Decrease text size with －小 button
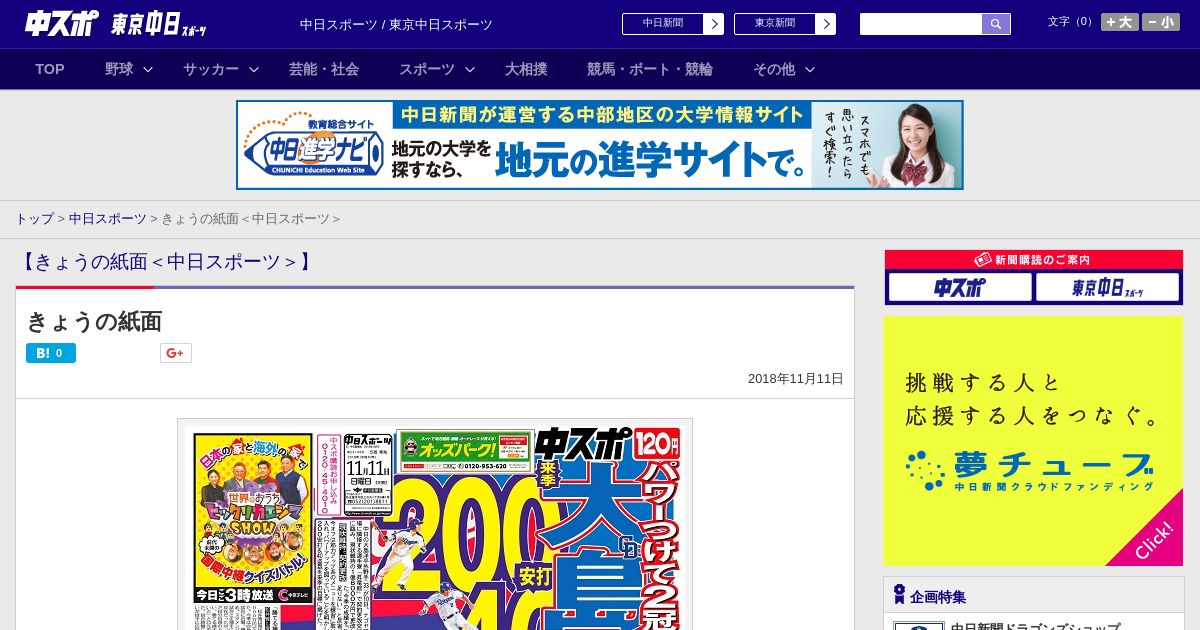The width and height of the screenshot is (1200, 630). click(1161, 22)
